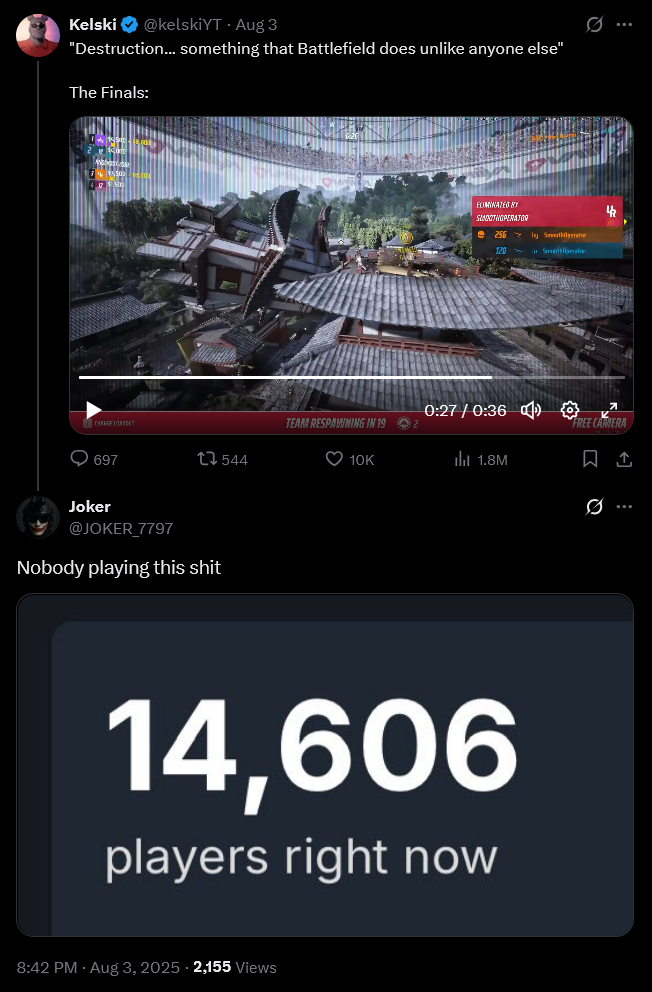This screenshot has height=992, width=652.
Task: Mute the video with the speaker icon
Action: coord(531,410)
